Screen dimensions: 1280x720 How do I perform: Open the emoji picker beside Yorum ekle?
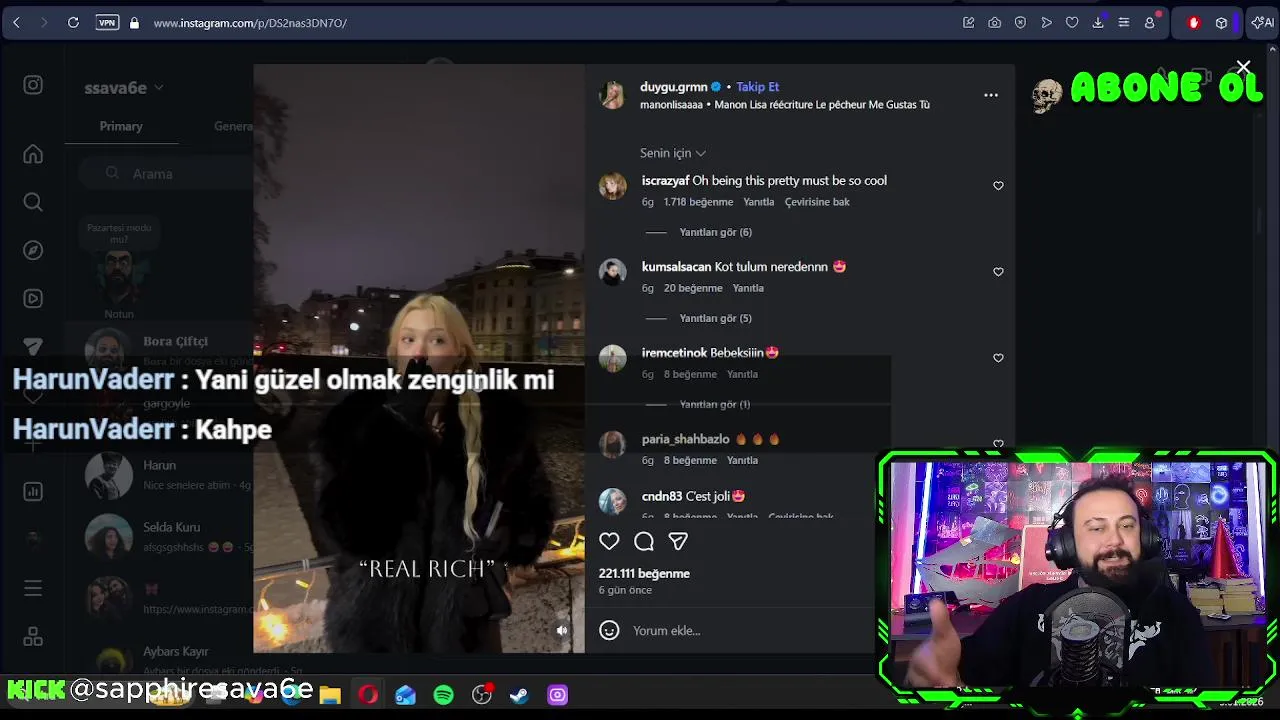(609, 630)
